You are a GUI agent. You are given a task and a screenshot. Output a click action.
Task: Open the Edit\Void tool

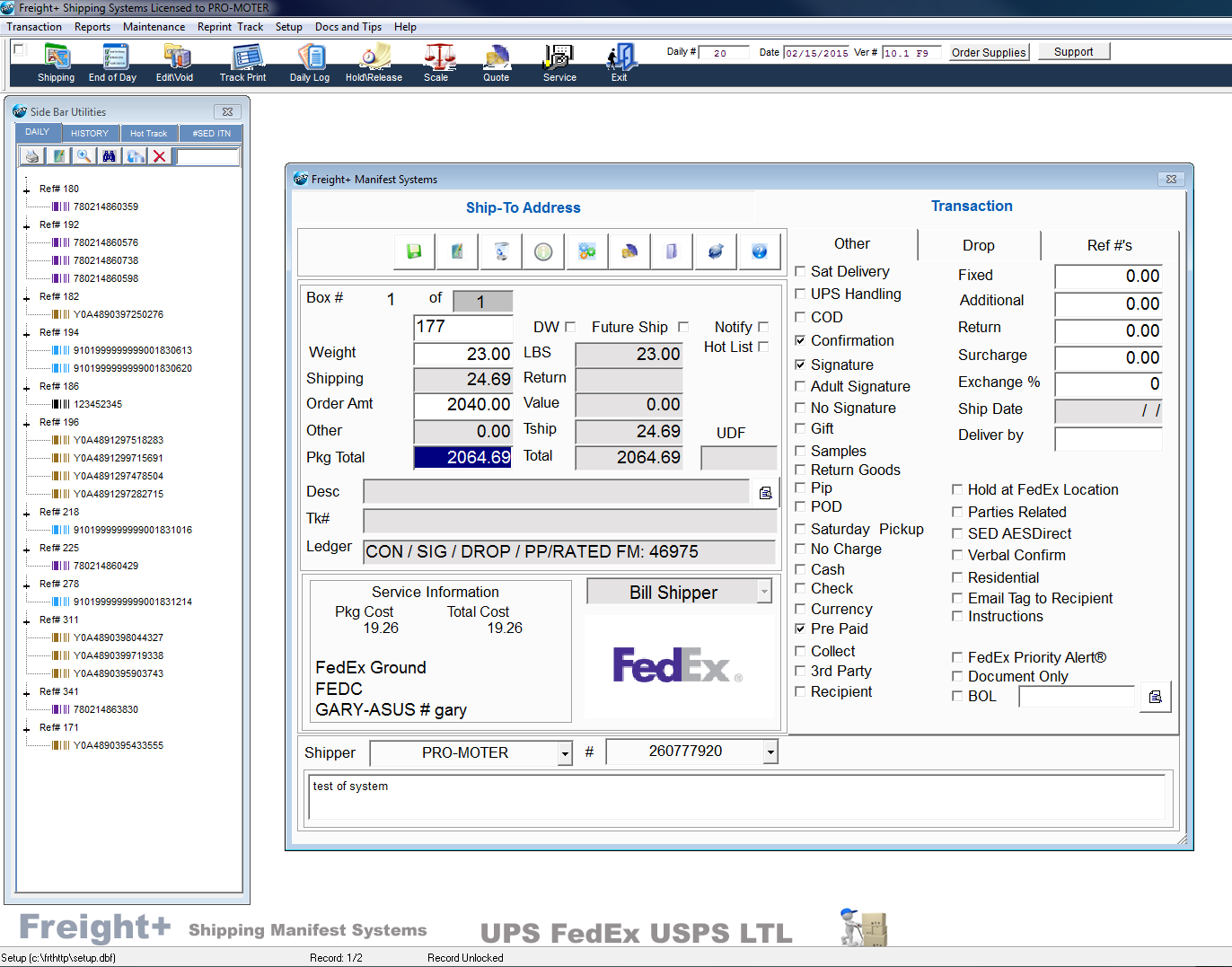coord(175,64)
